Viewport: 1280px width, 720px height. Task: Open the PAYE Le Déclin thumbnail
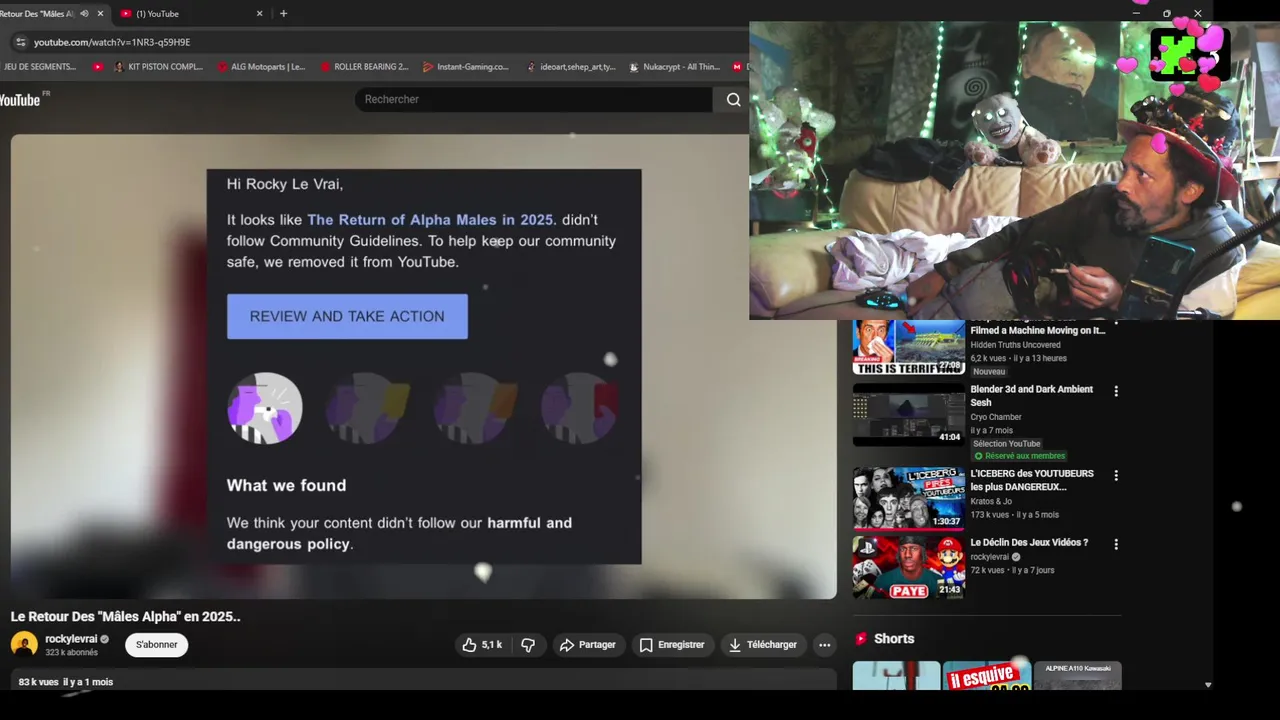(x=908, y=567)
